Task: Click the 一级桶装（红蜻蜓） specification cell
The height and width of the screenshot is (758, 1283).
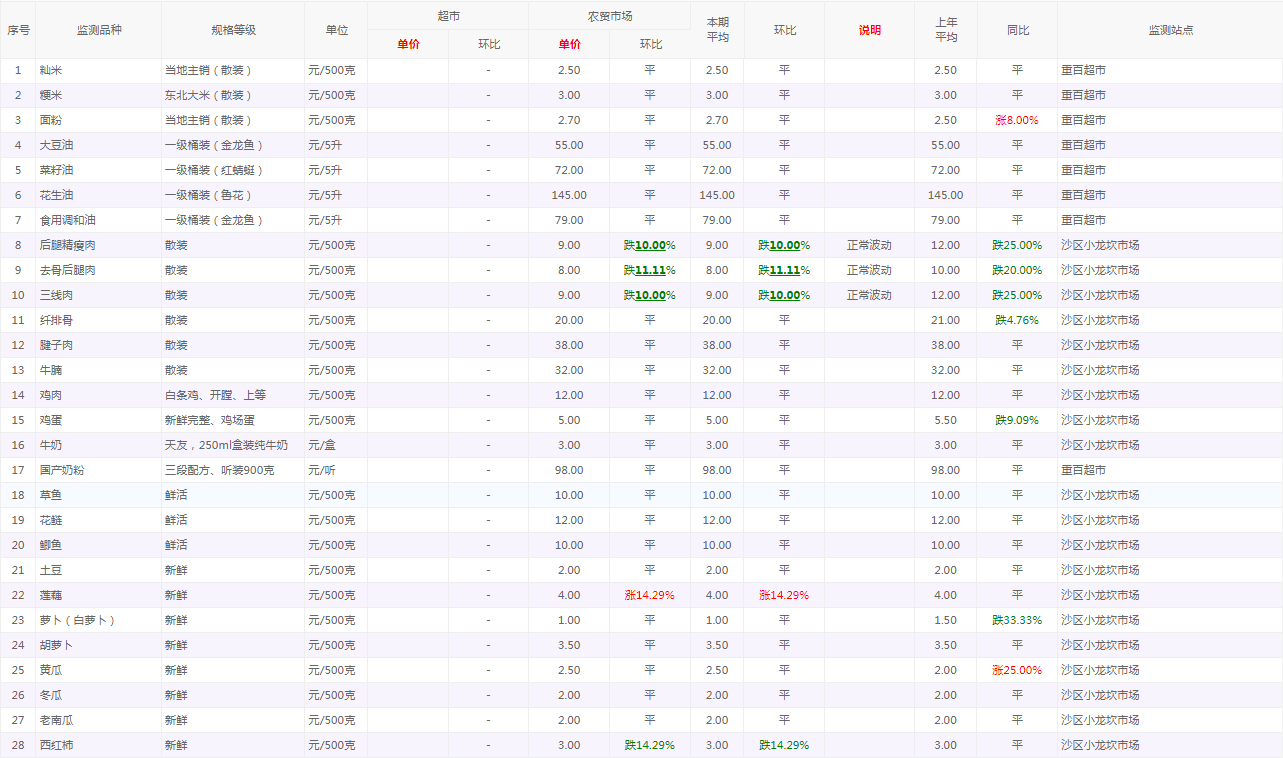Action: coord(233,170)
